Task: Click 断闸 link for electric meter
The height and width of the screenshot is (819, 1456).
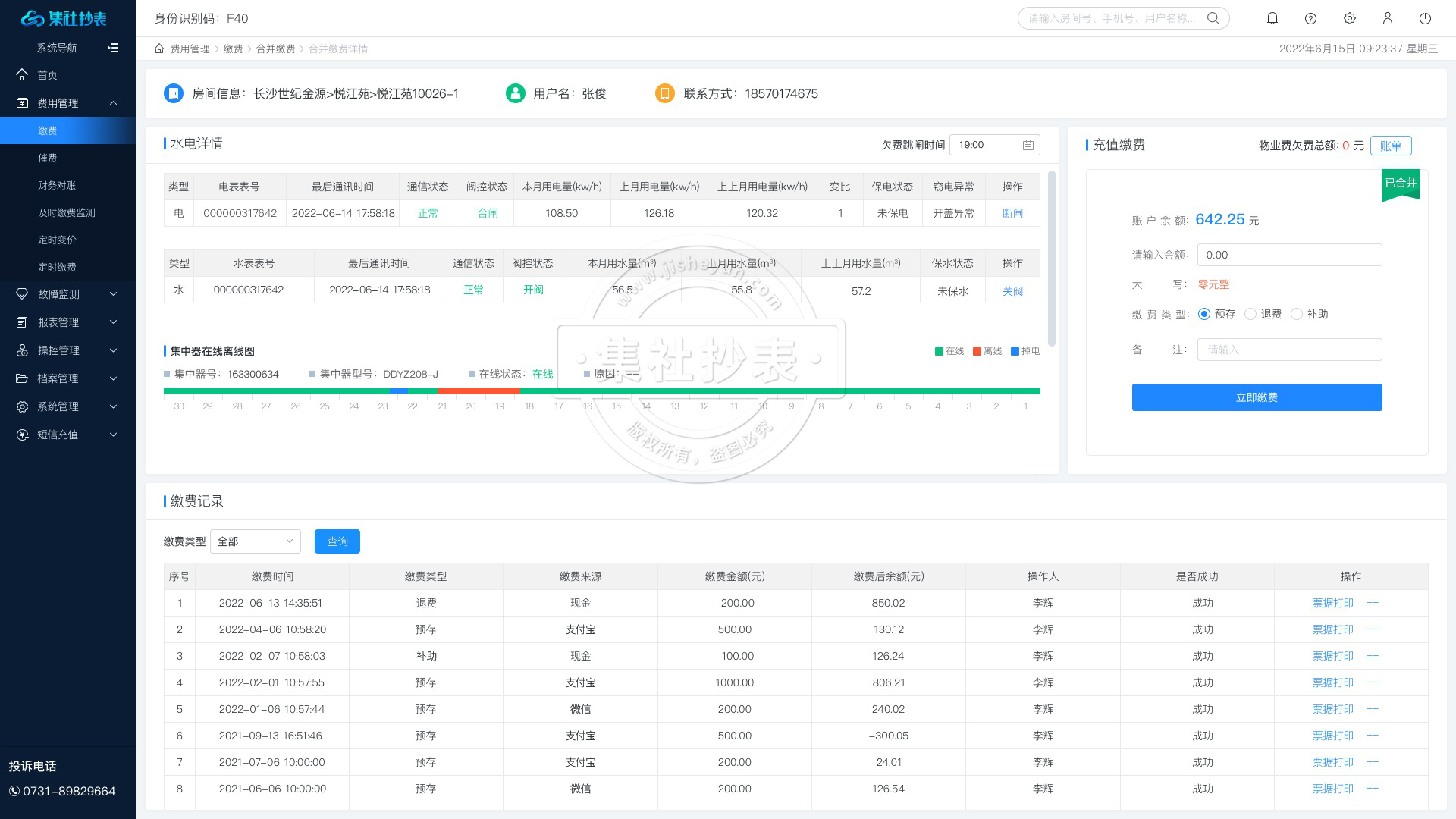Action: tap(1012, 213)
